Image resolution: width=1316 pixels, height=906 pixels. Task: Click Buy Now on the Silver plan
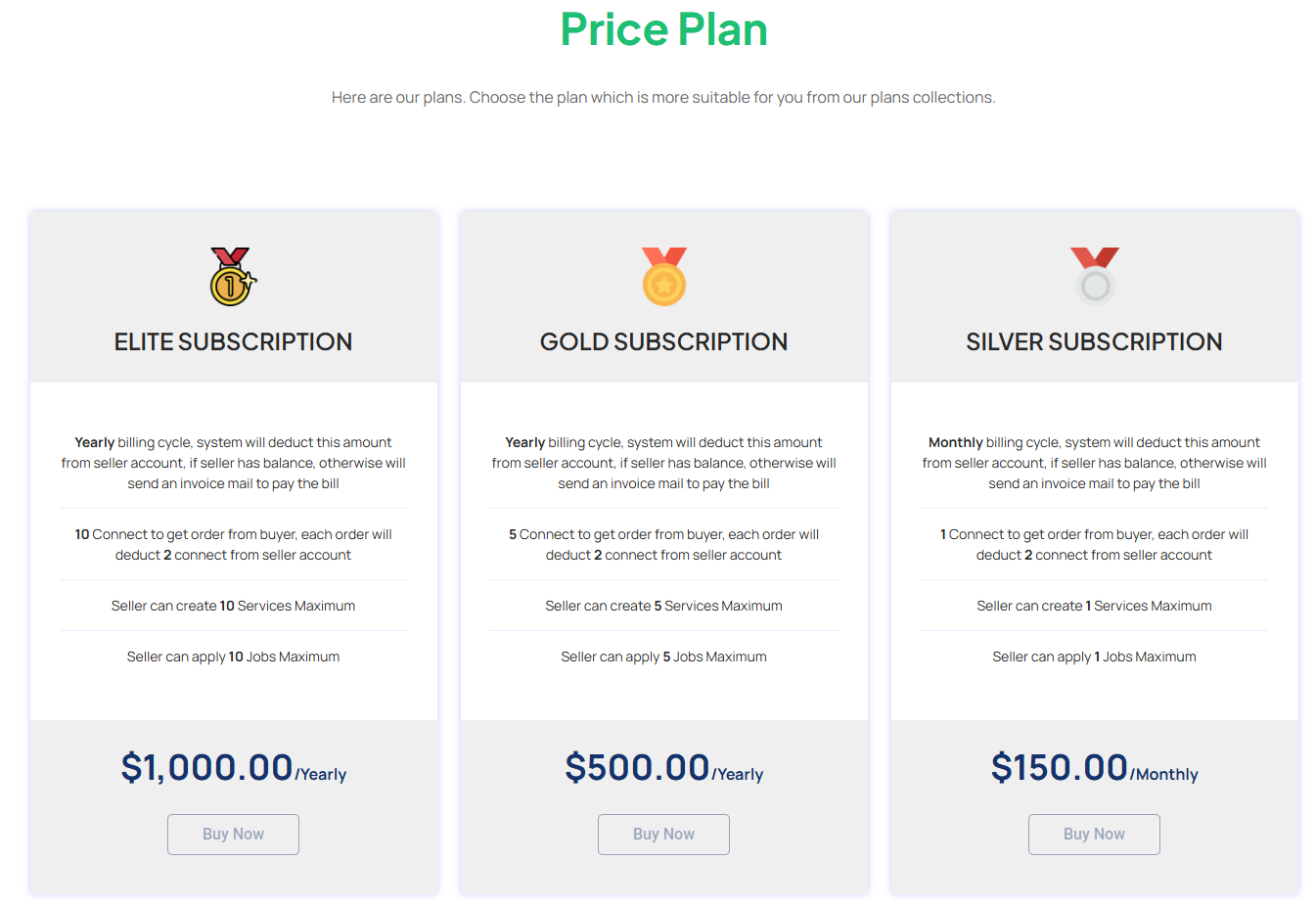[x=1094, y=834]
